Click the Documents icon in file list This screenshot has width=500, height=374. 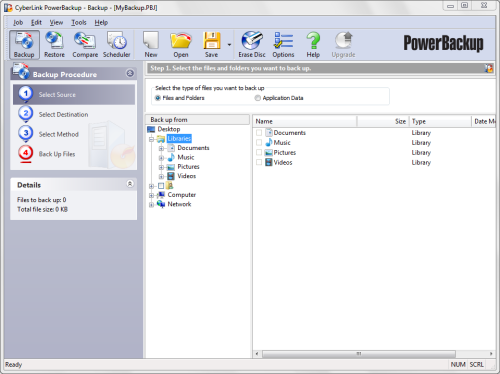click(269, 132)
